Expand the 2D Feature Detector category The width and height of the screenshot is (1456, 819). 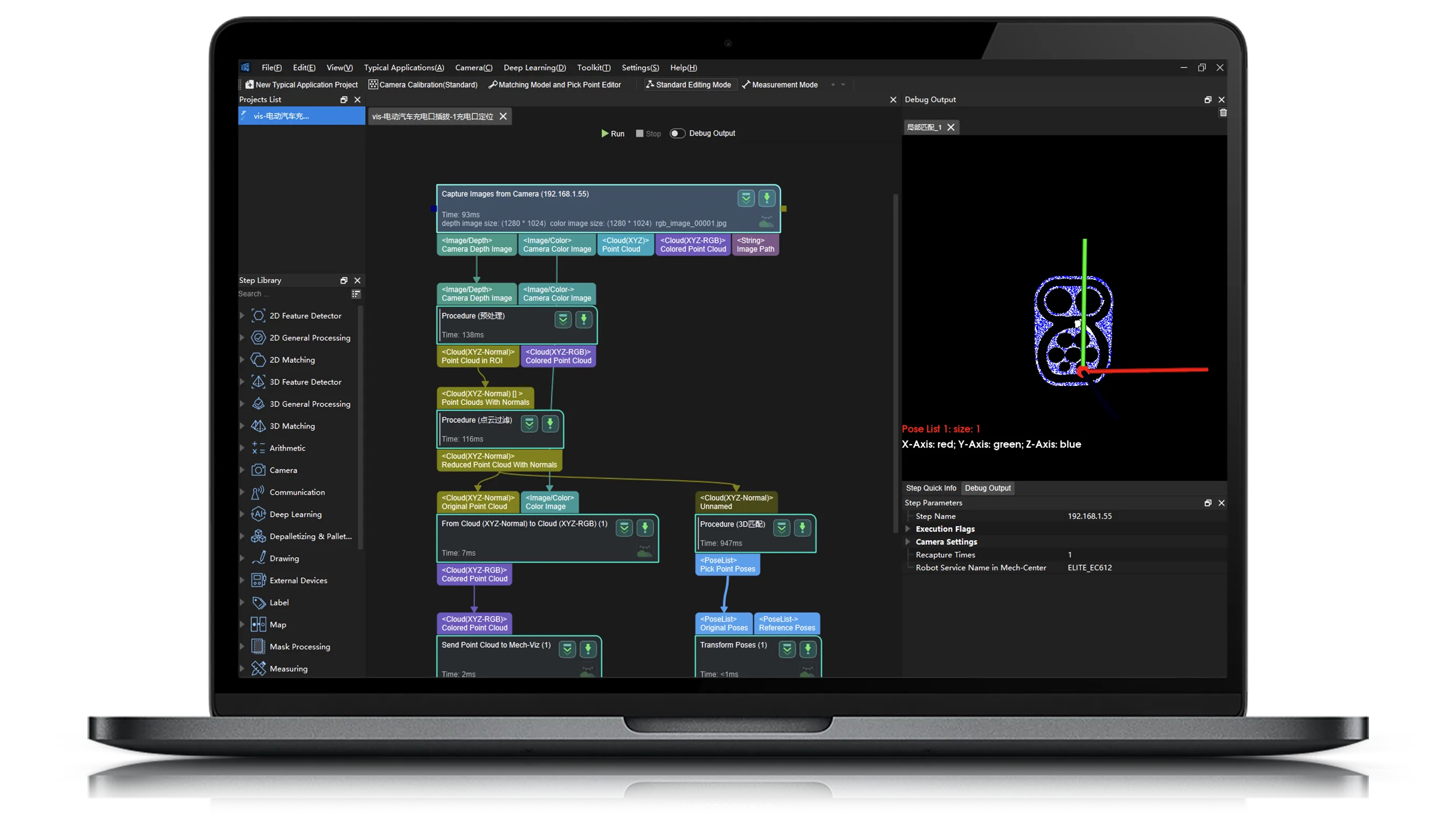[242, 315]
